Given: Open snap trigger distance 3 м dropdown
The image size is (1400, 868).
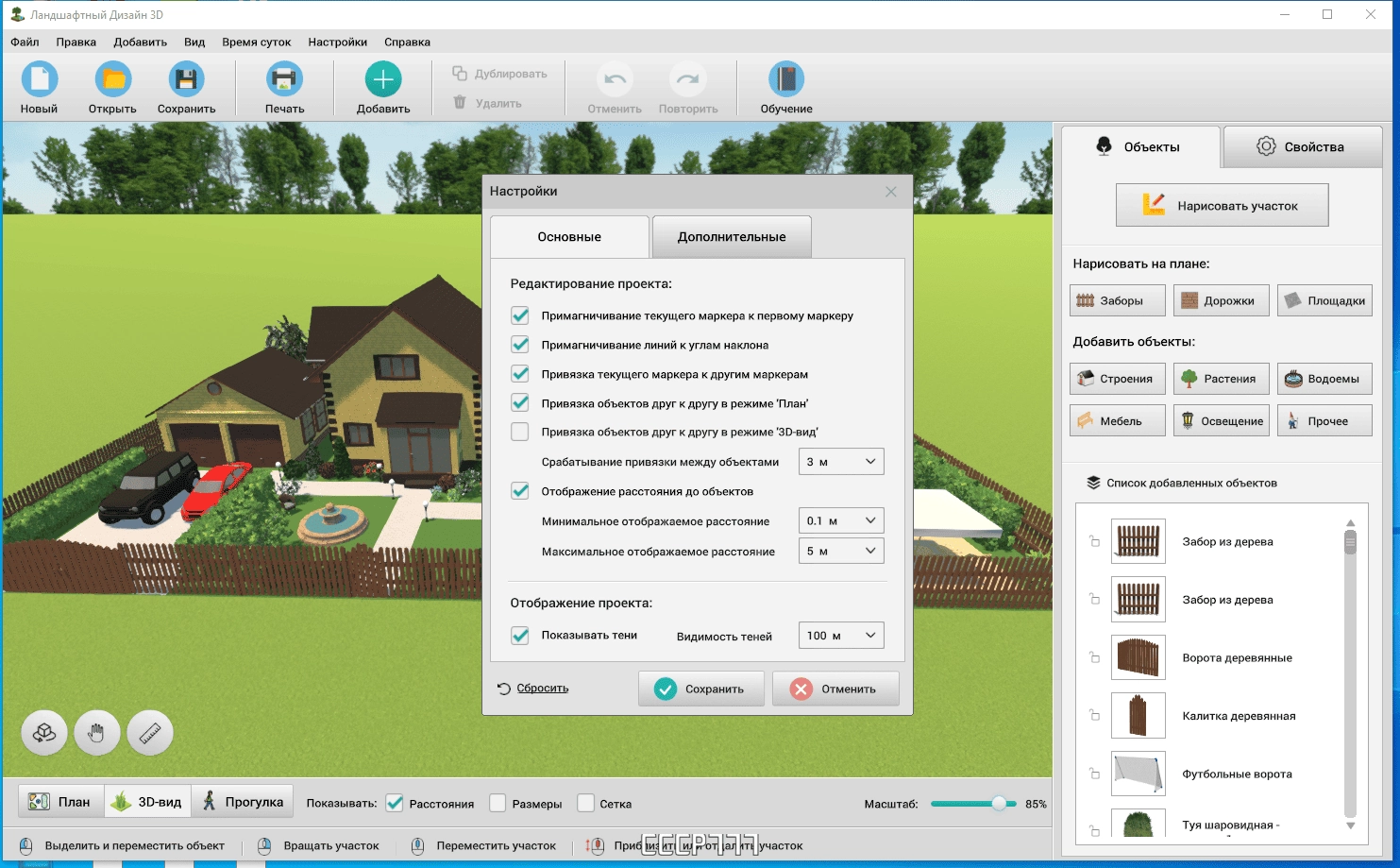Looking at the screenshot, I should 841,462.
